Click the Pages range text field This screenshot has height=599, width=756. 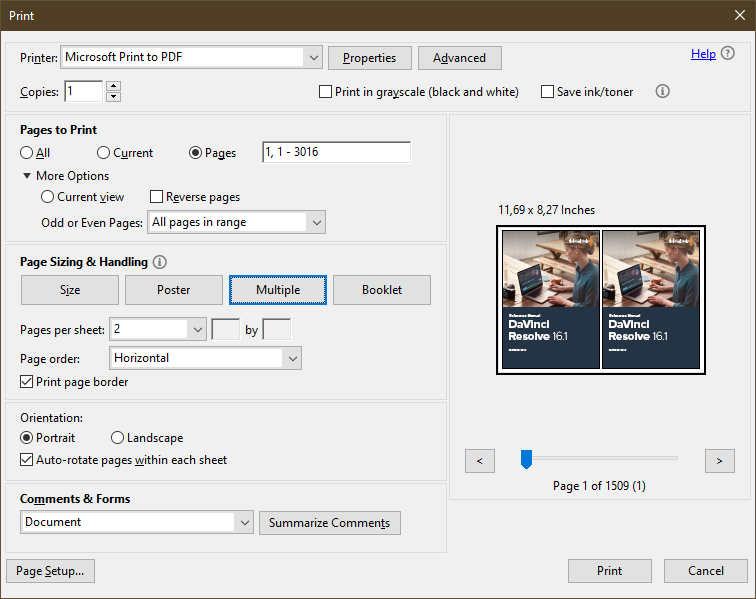[x=337, y=152]
